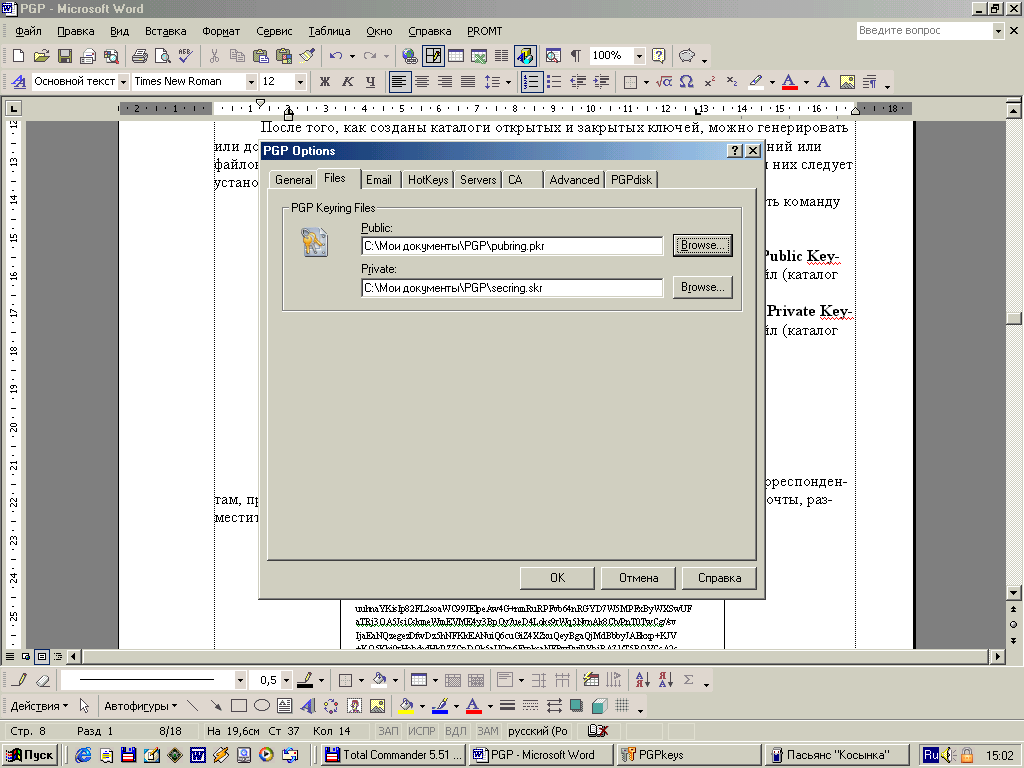Browse for the Private keyring file
The height and width of the screenshot is (768, 1024).
click(x=703, y=287)
